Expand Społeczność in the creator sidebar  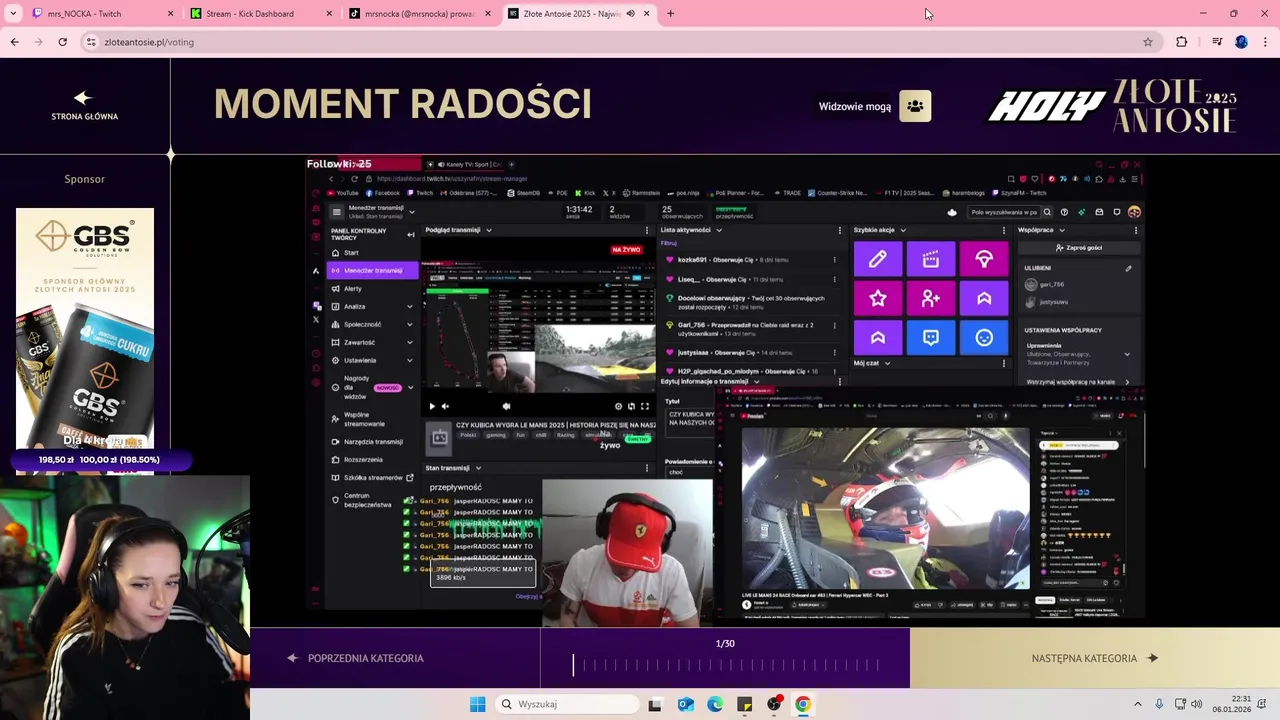point(410,324)
